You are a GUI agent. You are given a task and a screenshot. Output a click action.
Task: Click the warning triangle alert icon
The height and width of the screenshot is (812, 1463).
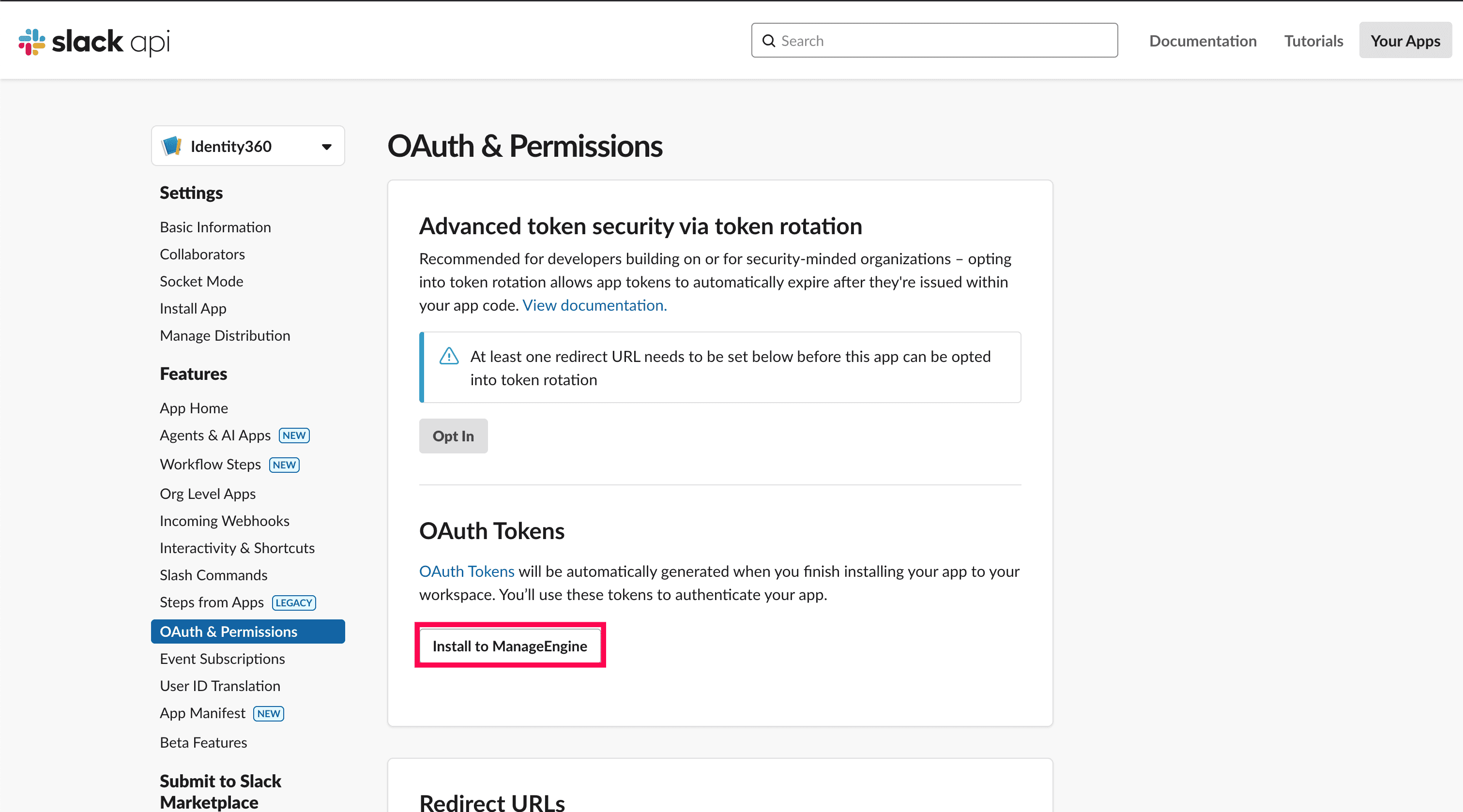point(449,357)
